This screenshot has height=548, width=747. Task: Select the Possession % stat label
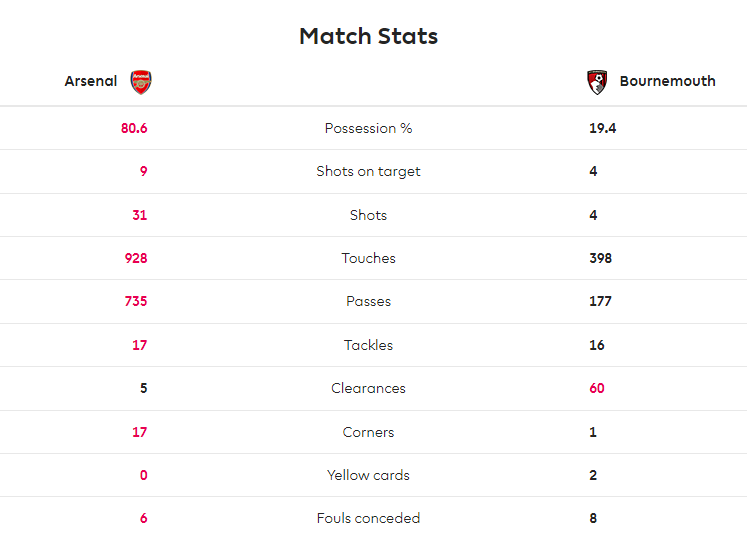[368, 128]
